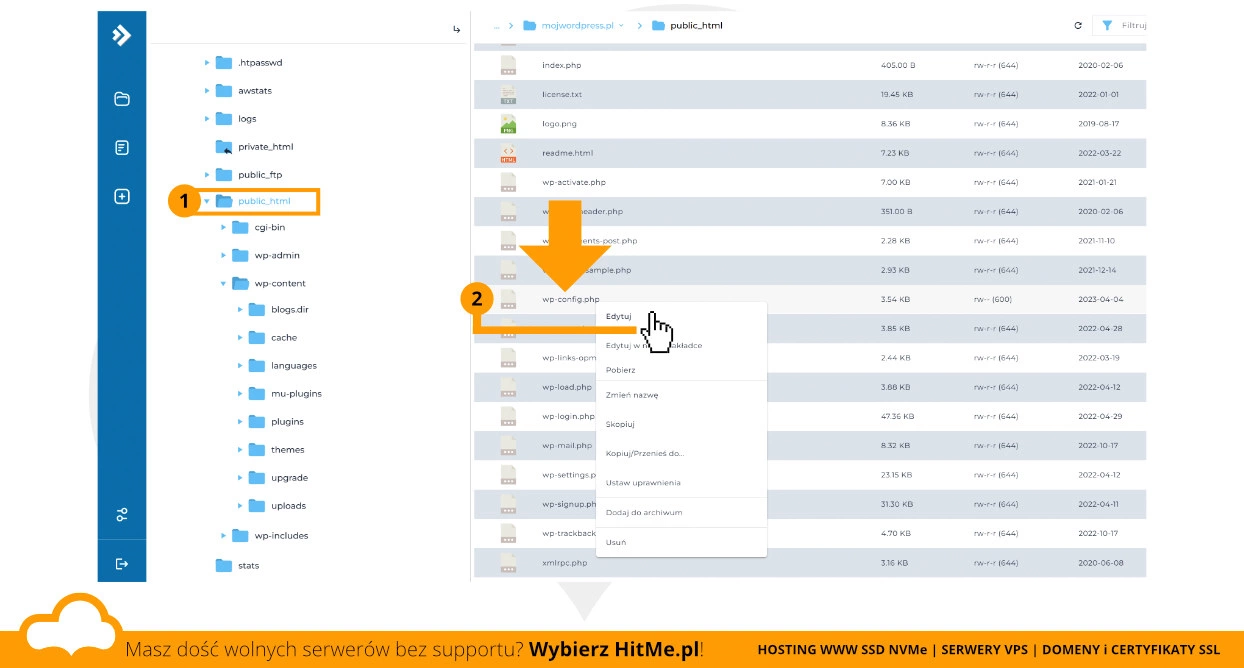This screenshot has height=668, width=1244.
Task: Click the logo.png file name
Action: (x=559, y=124)
